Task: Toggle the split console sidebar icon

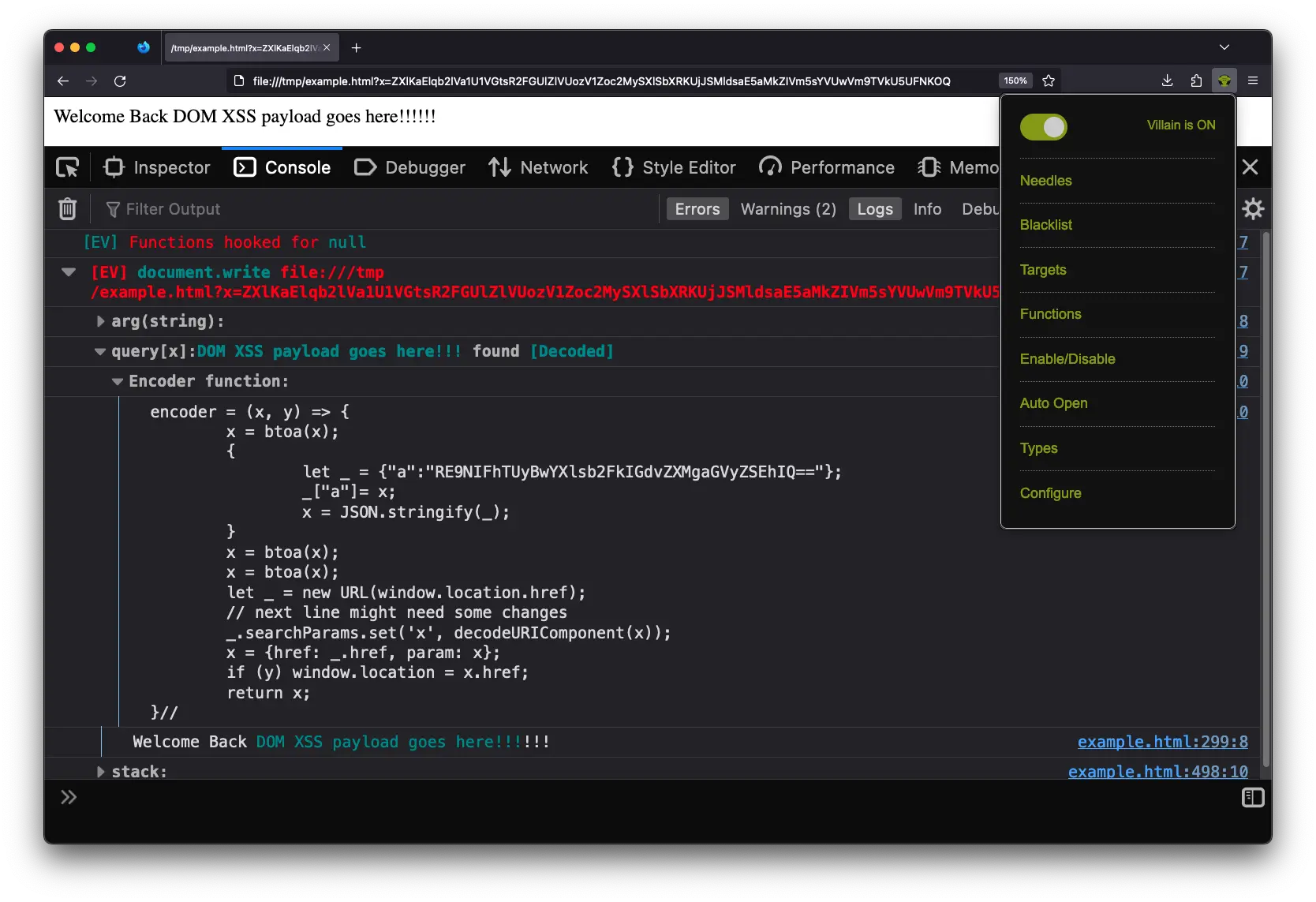Action: coord(1252,798)
